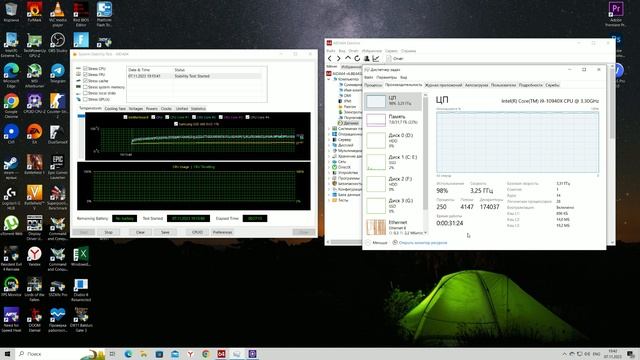Expand the Программы tree node
640x360 pixels.
pos(329,178)
